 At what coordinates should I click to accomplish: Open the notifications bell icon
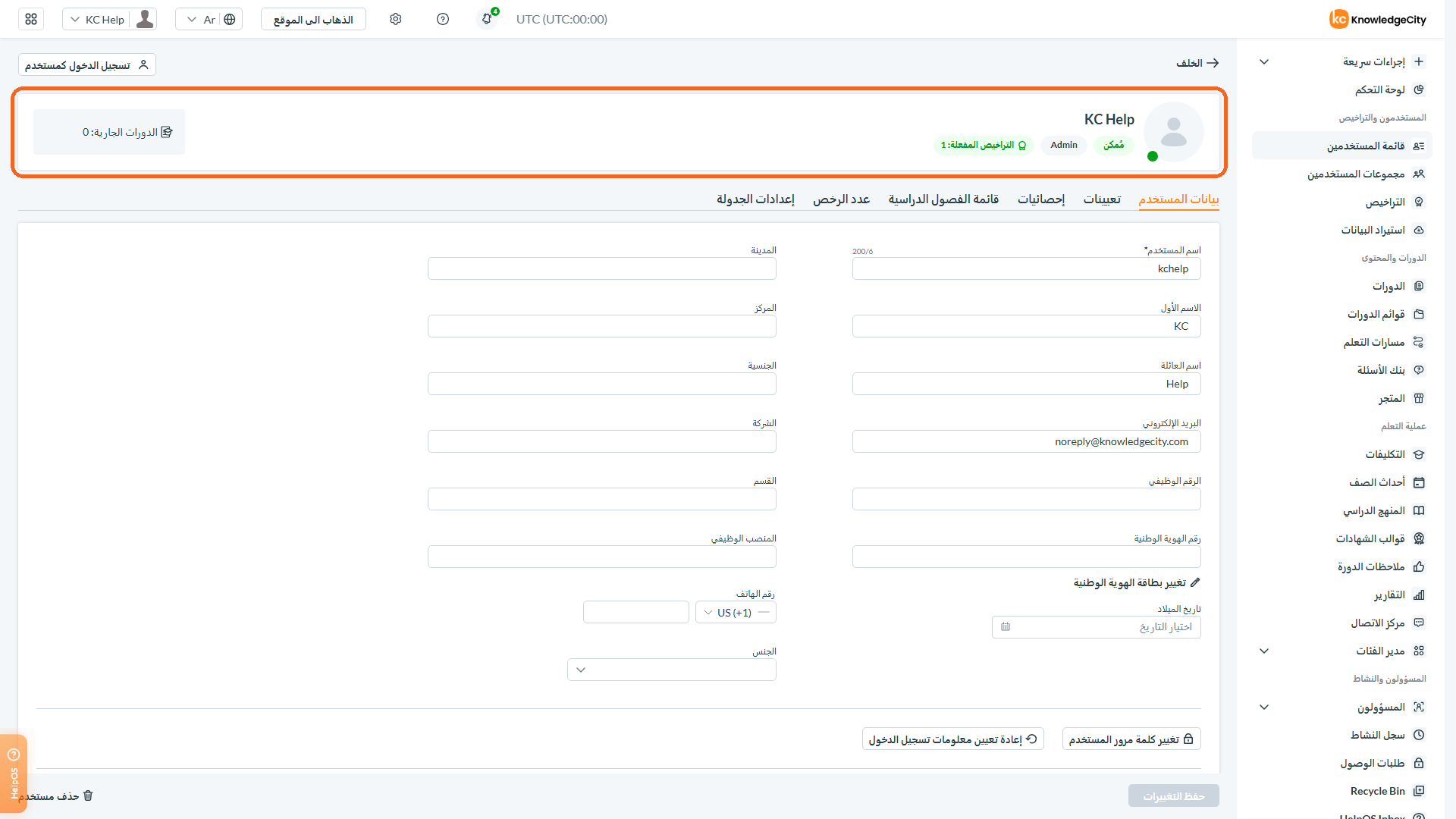coord(487,19)
